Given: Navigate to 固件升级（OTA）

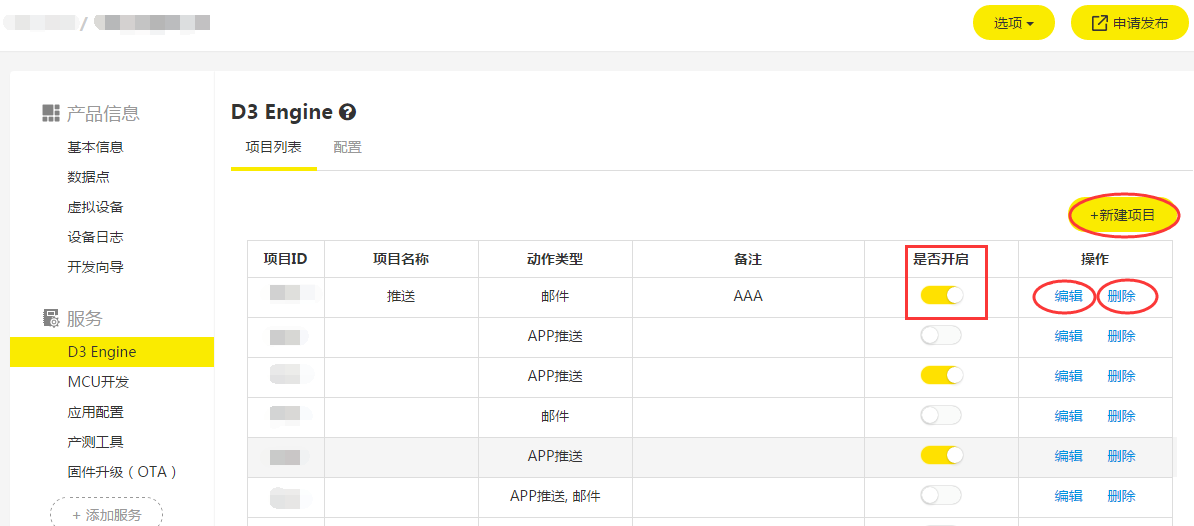Looking at the screenshot, I should click(x=122, y=472).
